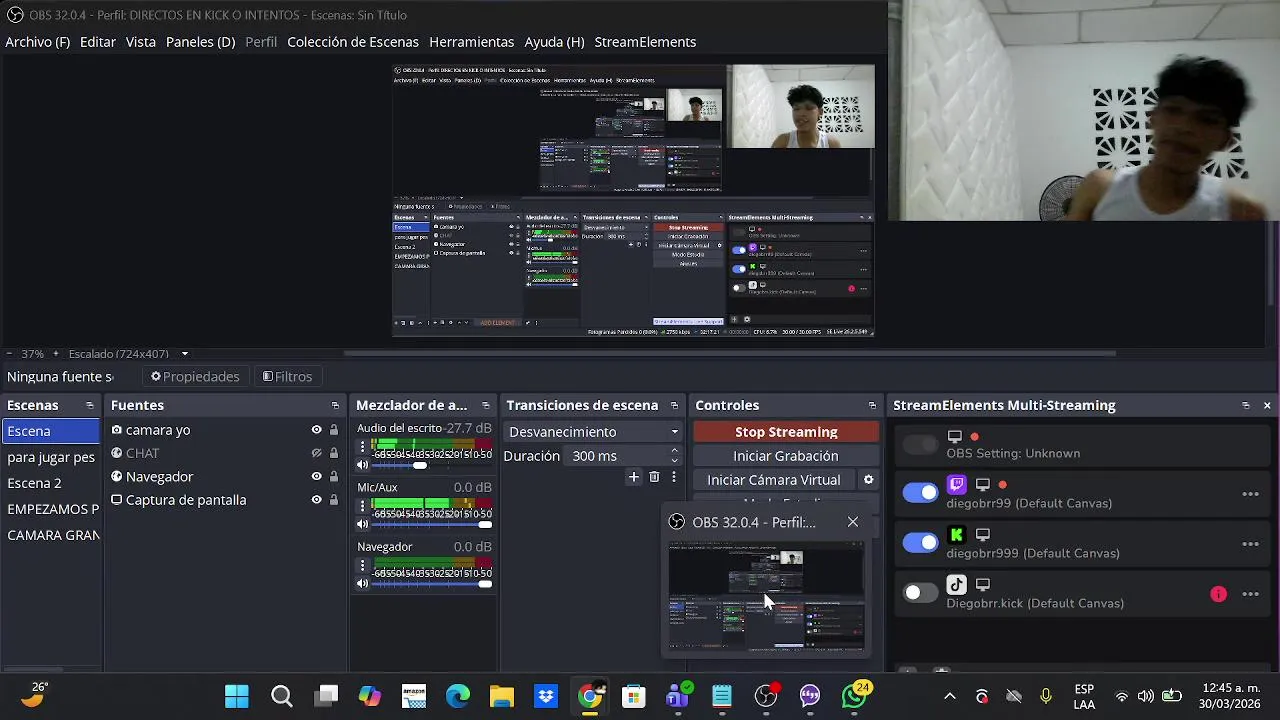Image resolution: width=1280 pixels, height=720 pixels.
Task: Hide the Captura de pantalla source
Action: coord(316,500)
